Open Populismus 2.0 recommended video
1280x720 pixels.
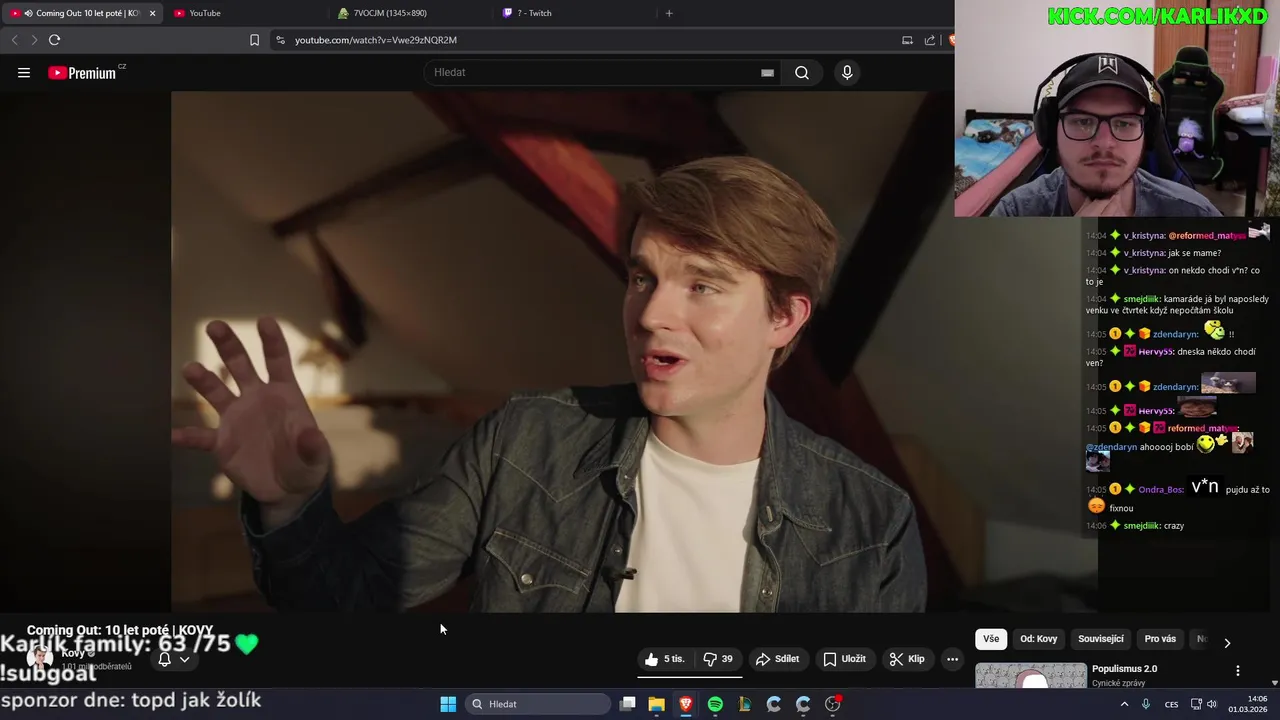click(x=1124, y=669)
